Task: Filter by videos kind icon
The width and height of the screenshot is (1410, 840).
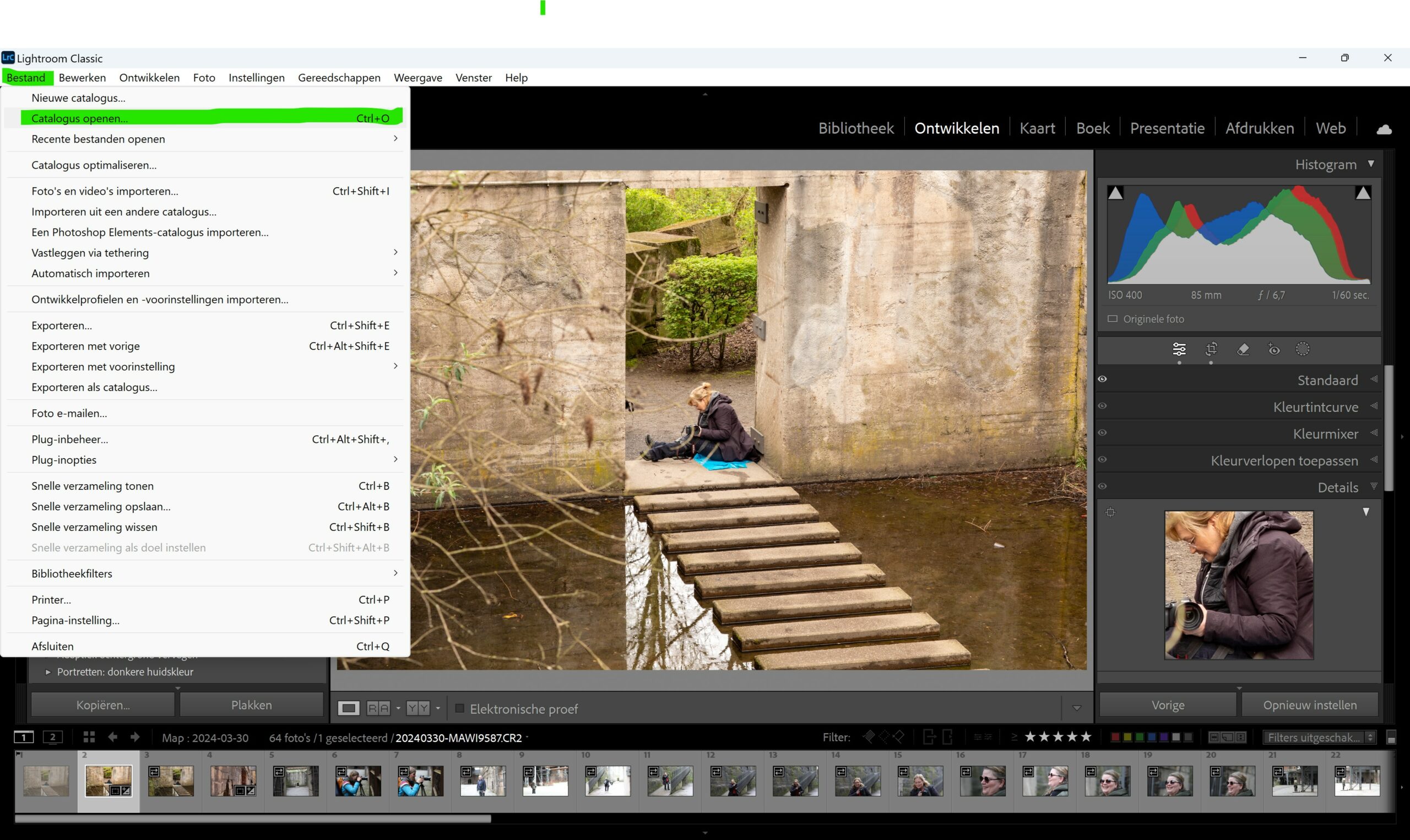Action: click(x=1240, y=737)
